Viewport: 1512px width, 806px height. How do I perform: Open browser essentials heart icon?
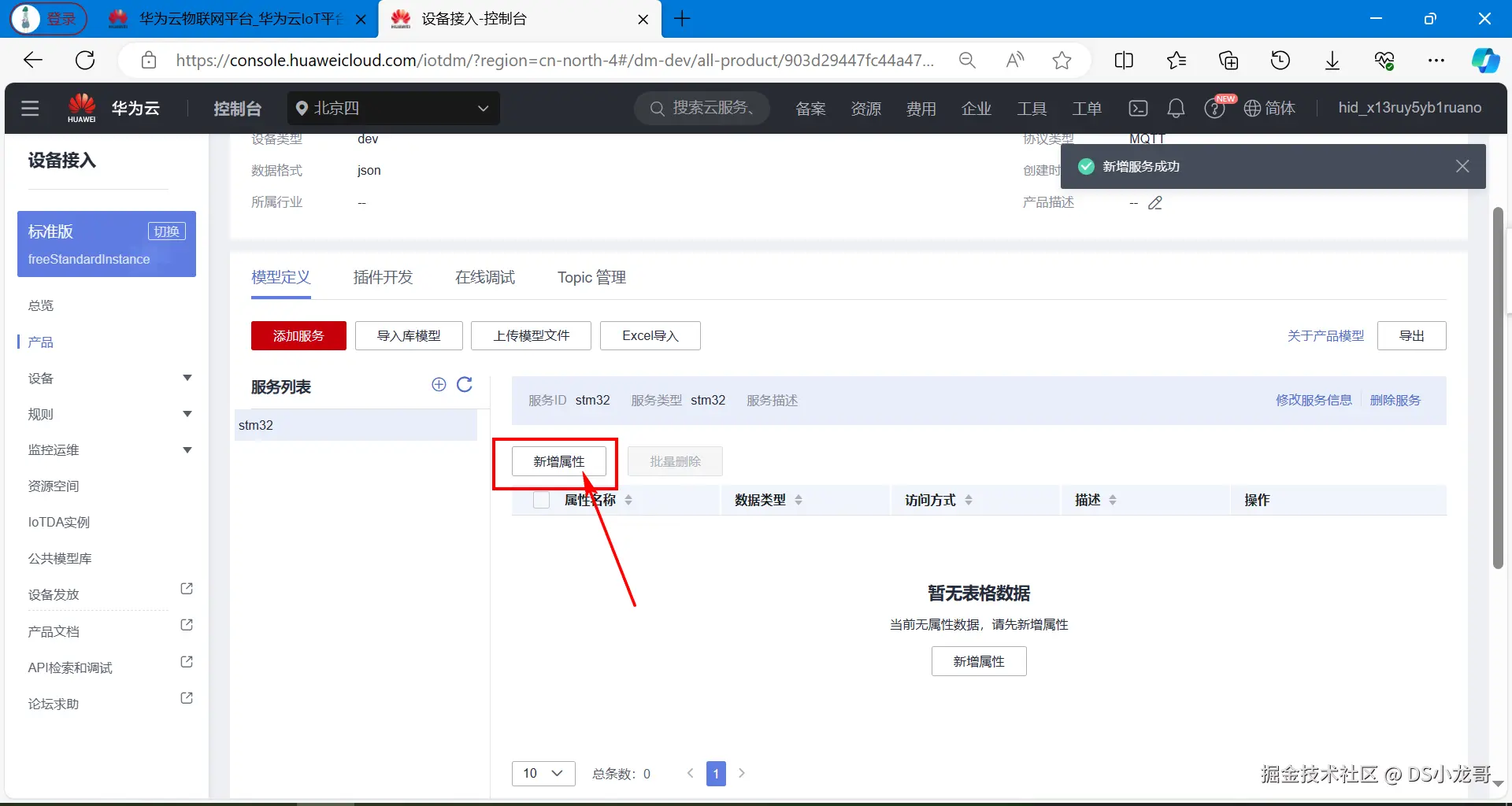[x=1384, y=60]
